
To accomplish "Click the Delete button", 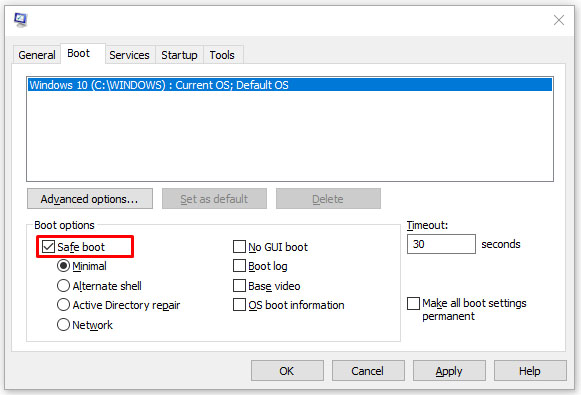I will point(328,199).
